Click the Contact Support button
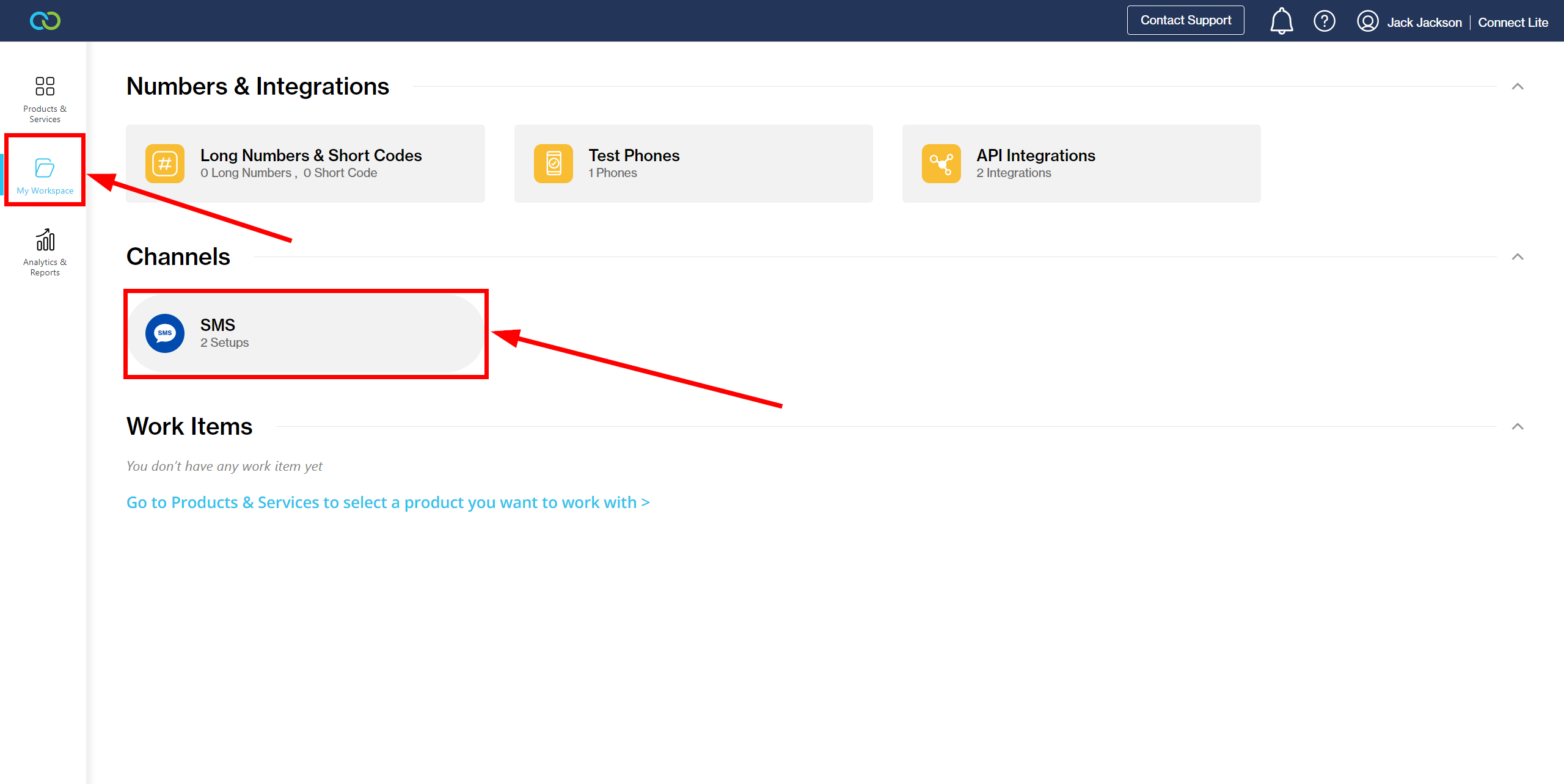This screenshot has height=784, width=1564. 1185,20
